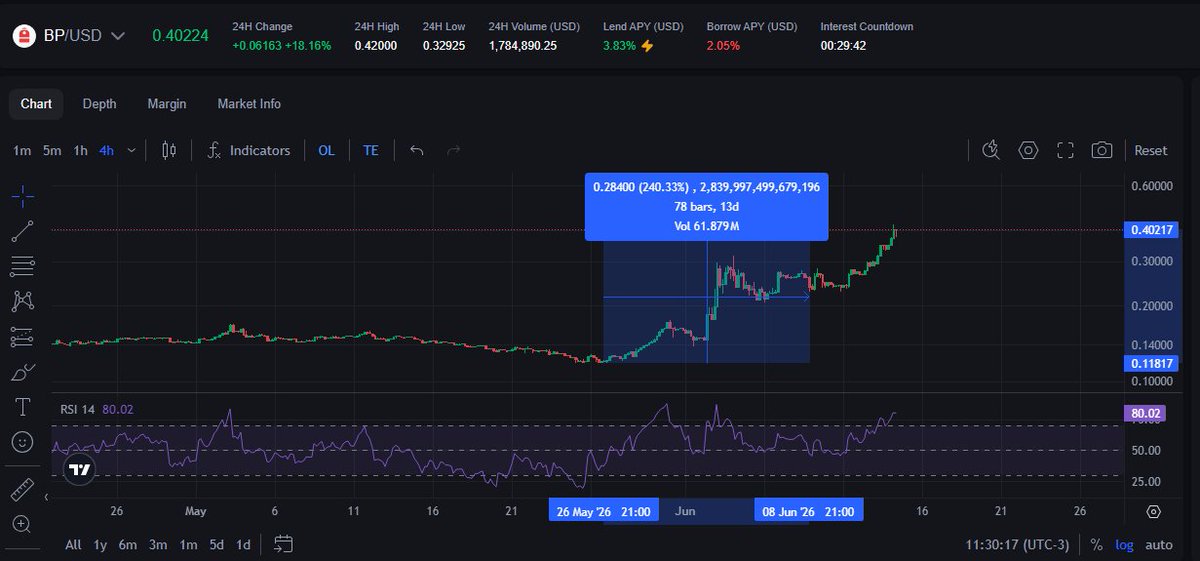The image size is (1200, 561).
Task: Click the 08 Jun '26 21:00 time marker
Action: 808,511
